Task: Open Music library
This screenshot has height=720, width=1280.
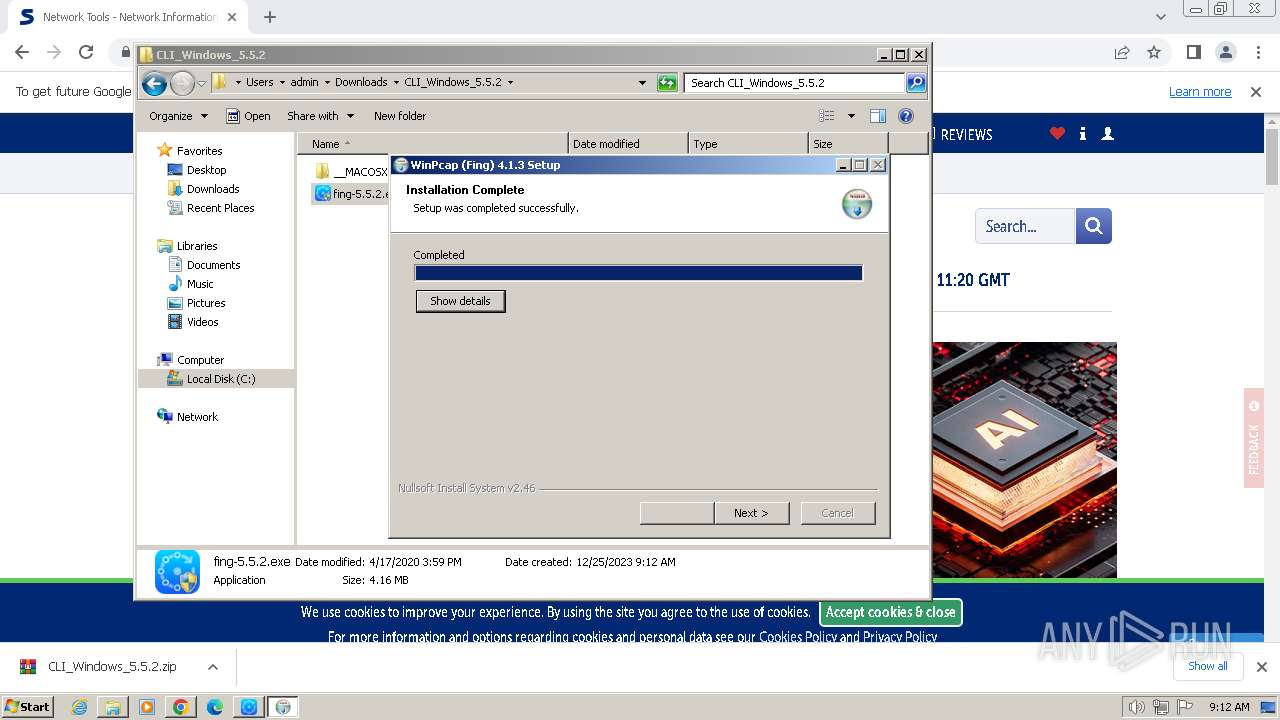Action: [200, 284]
